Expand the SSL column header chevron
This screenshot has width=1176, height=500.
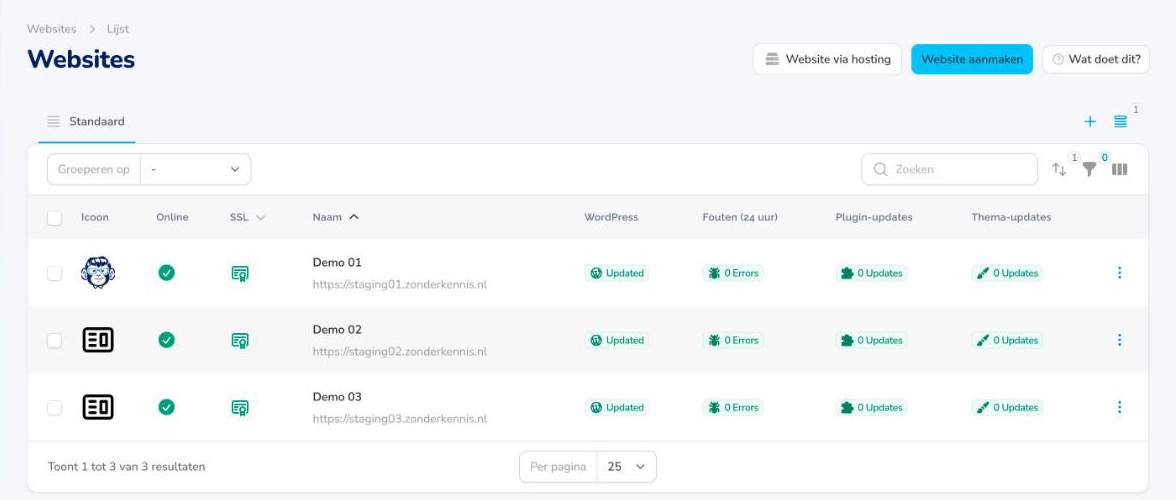click(x=260, y=217)
